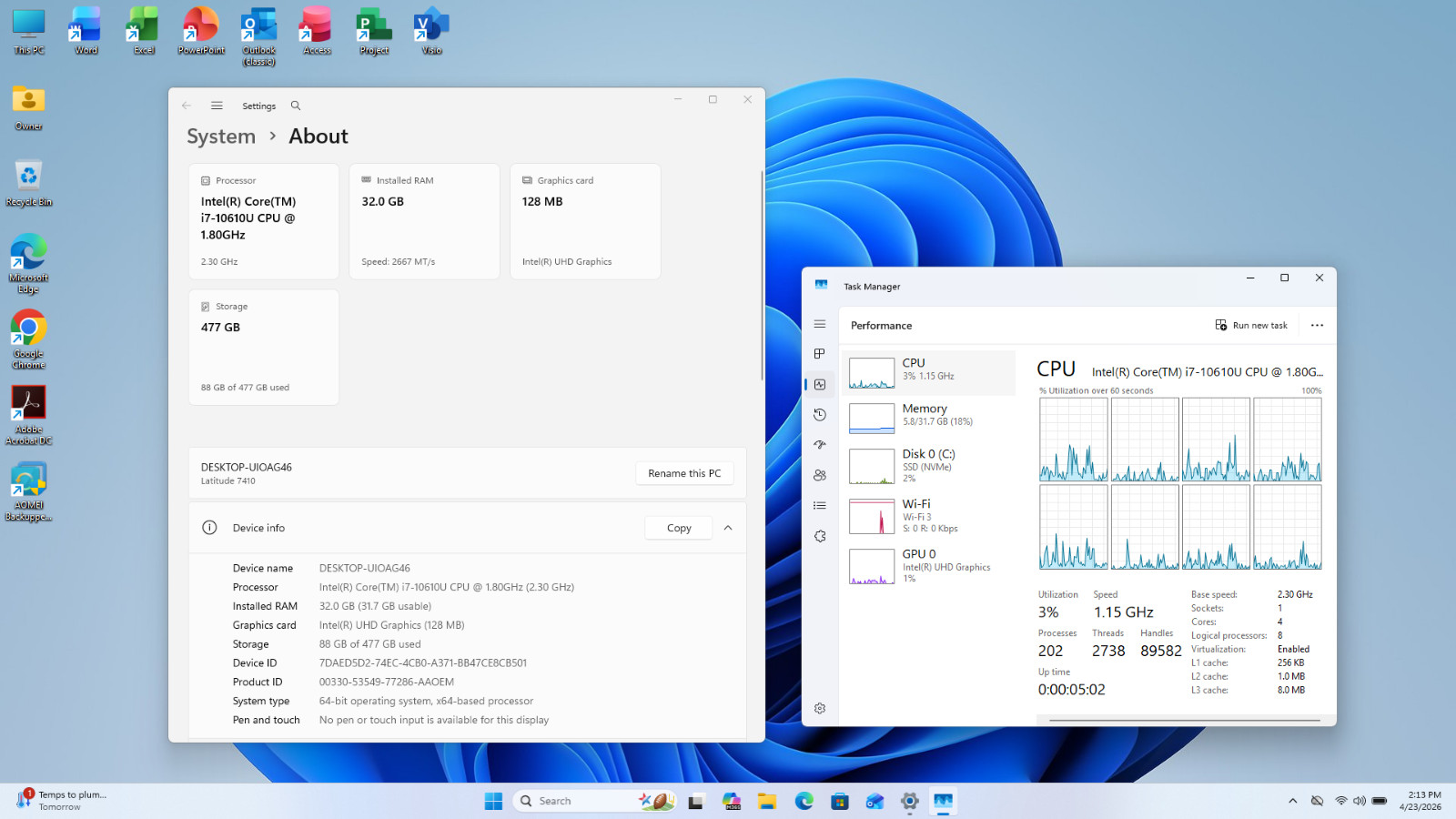
Task: Open Settings navigation hamburger menu
Action: [217, 106]
